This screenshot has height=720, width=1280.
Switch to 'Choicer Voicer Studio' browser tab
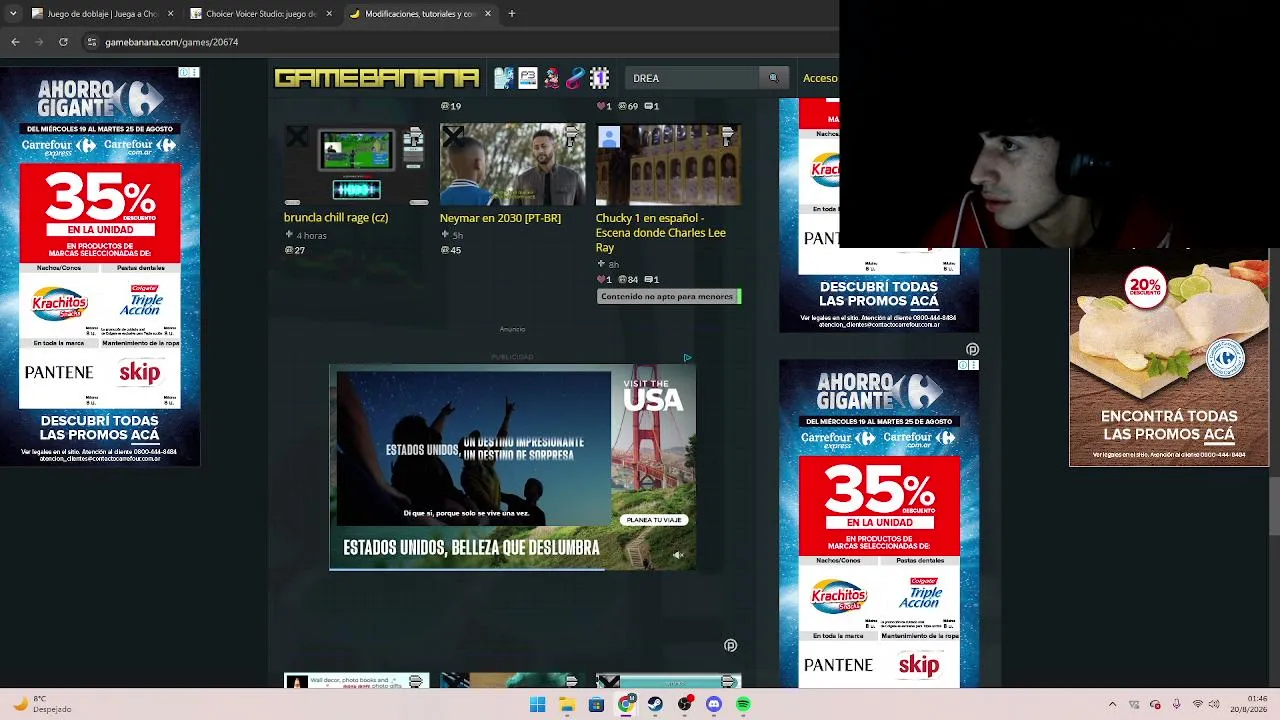pos(255,14)
